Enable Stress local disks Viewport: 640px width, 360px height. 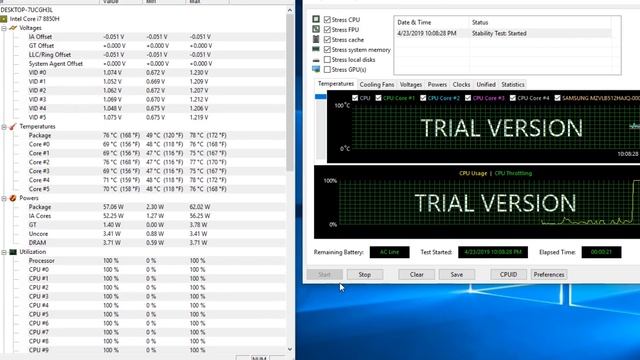pos(327,60)
